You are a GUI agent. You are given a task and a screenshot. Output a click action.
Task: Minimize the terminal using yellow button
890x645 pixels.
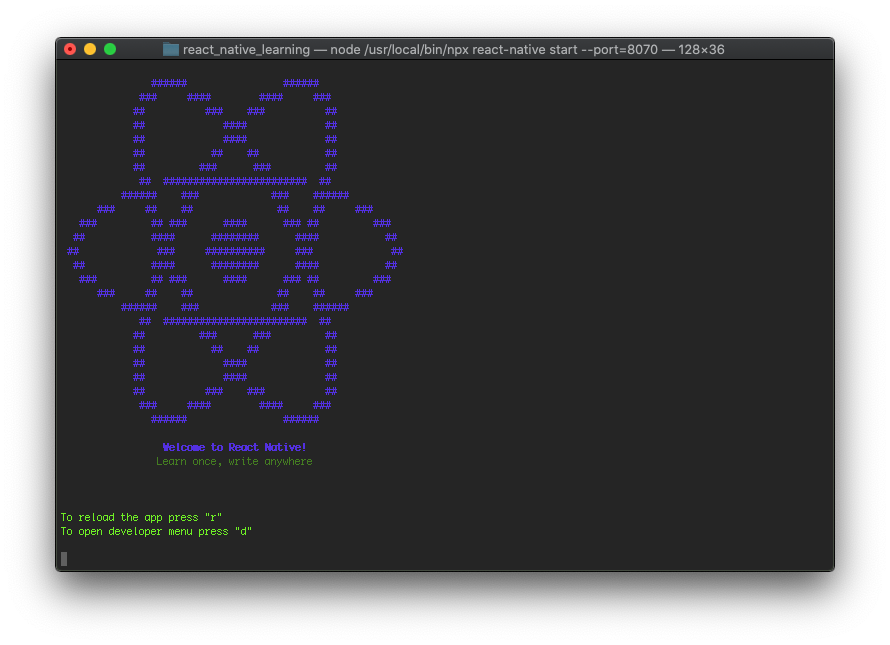point(90,49)
